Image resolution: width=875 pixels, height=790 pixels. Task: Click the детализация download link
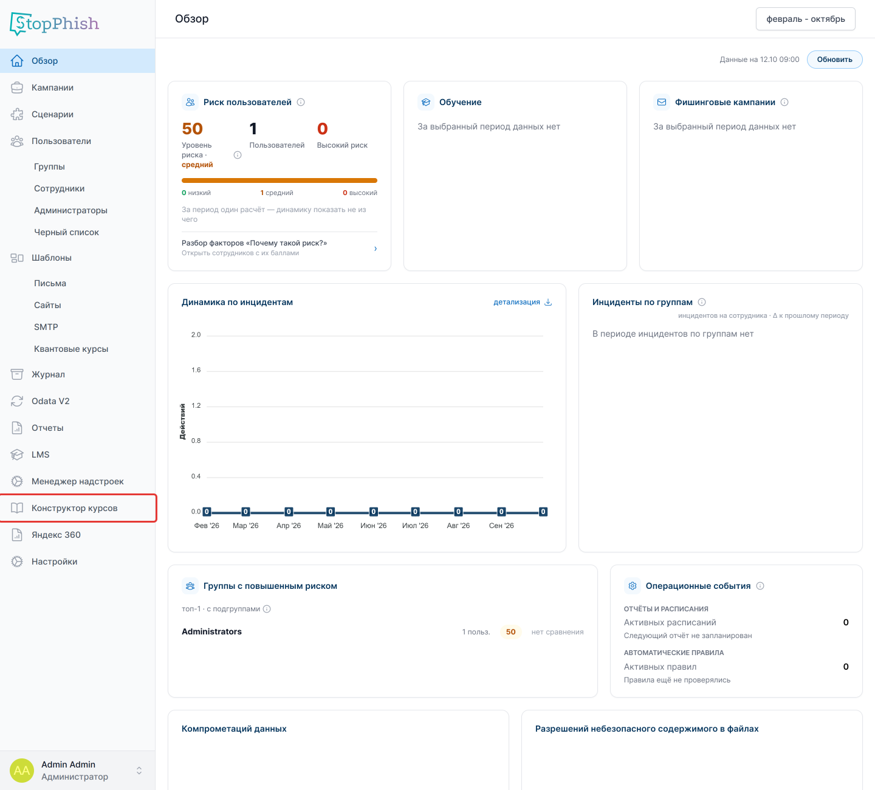click(522, 302)
